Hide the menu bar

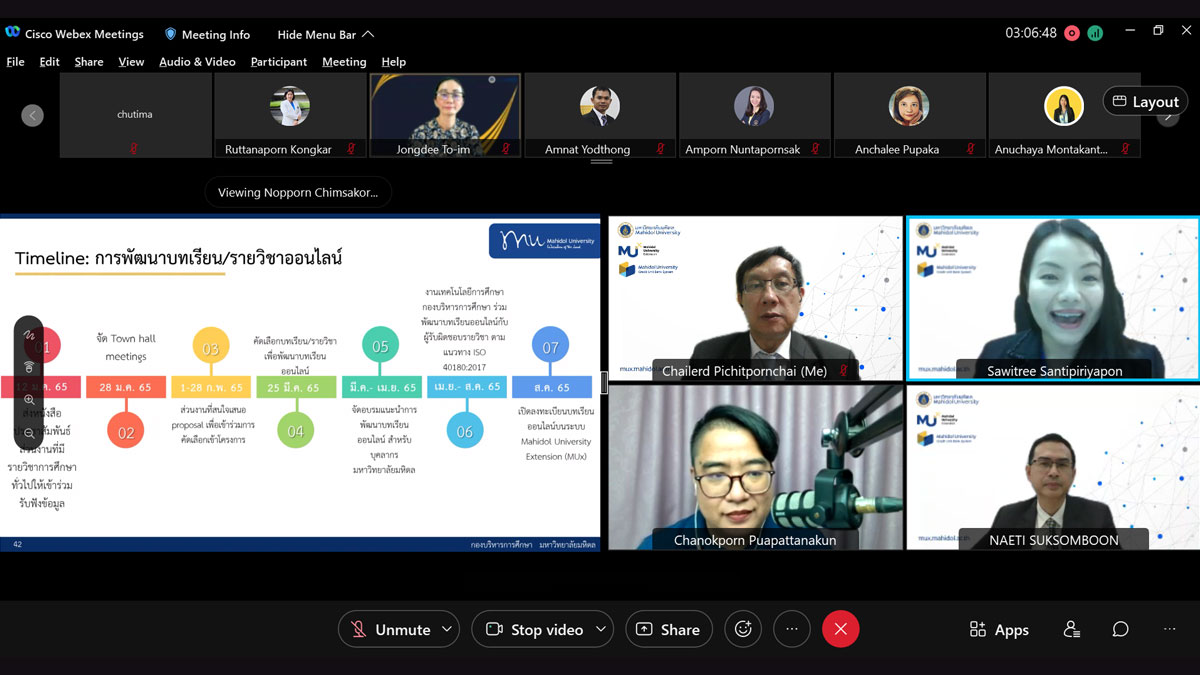(x=326, y=34)
